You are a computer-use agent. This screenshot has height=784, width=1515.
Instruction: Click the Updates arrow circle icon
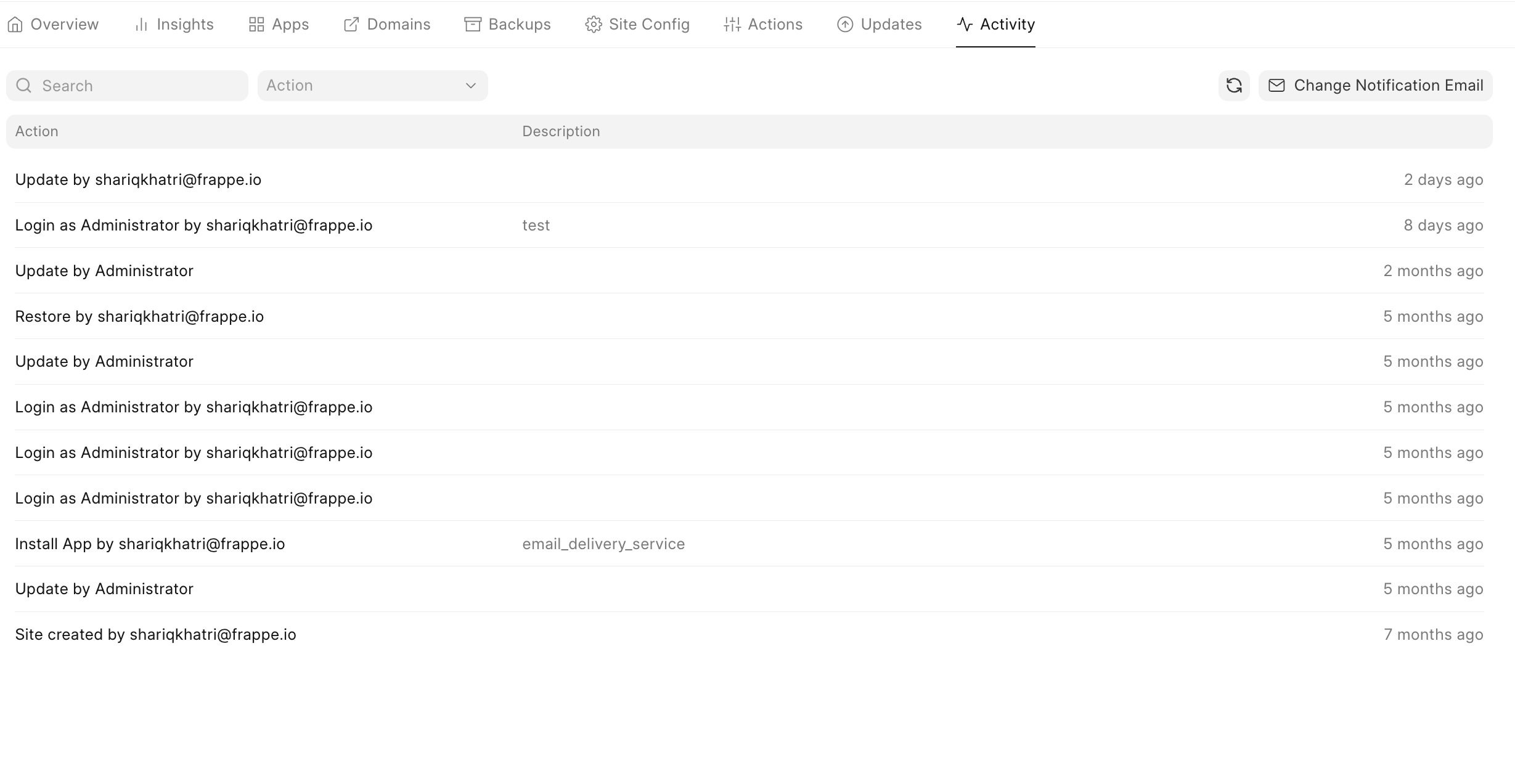(x=845, y=25)
